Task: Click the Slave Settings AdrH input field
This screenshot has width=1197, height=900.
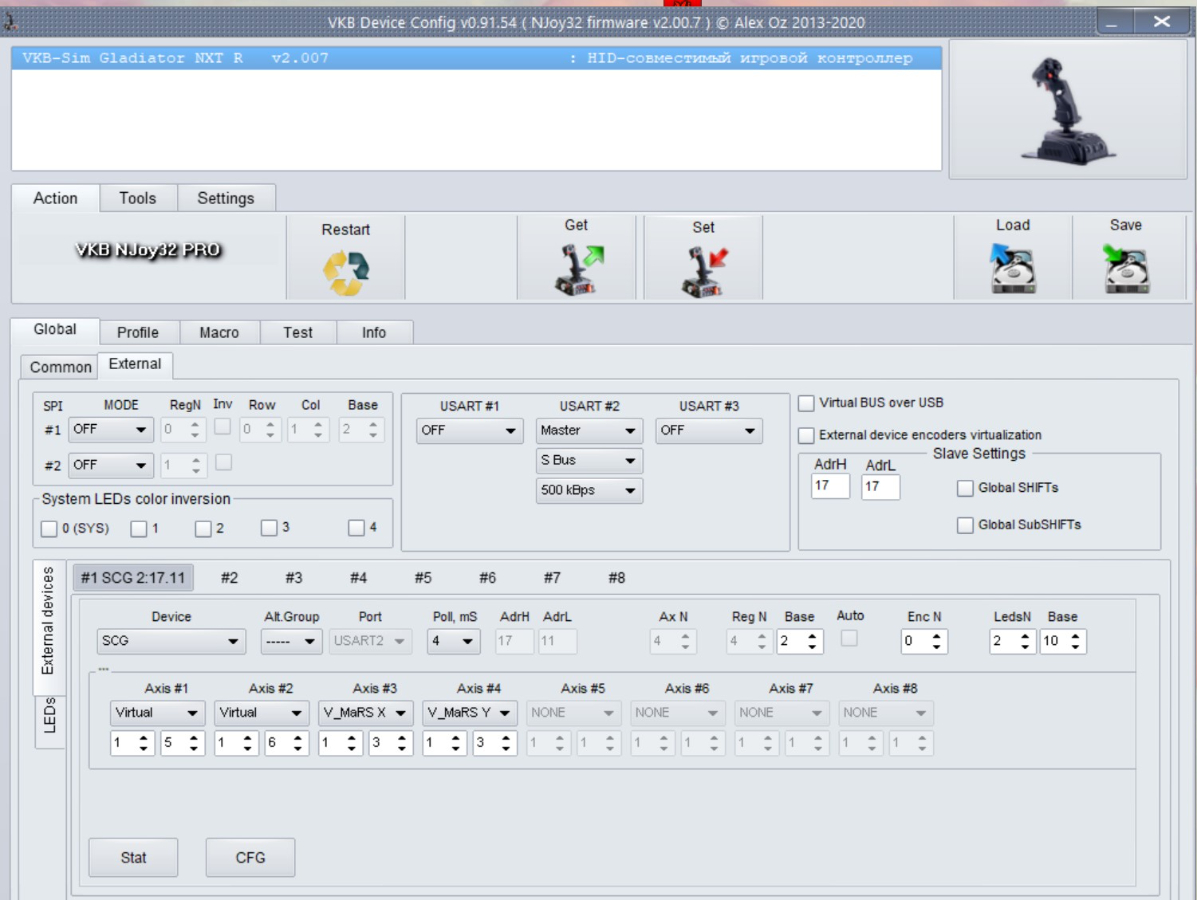Action: tap(831, 486)
